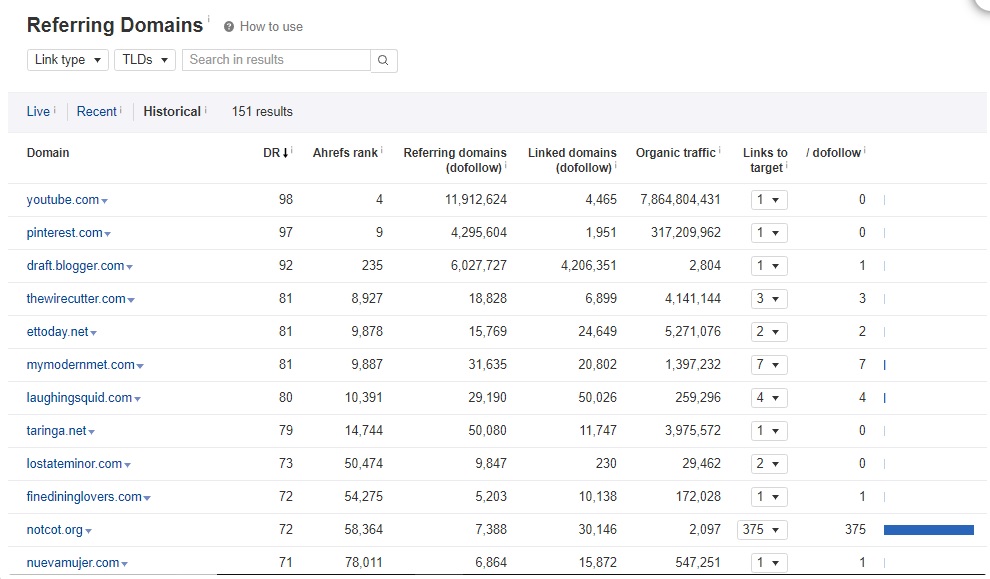Open the nuevamujer.com domain link
This screenshot has width=990, height=579.
(73, 563)
